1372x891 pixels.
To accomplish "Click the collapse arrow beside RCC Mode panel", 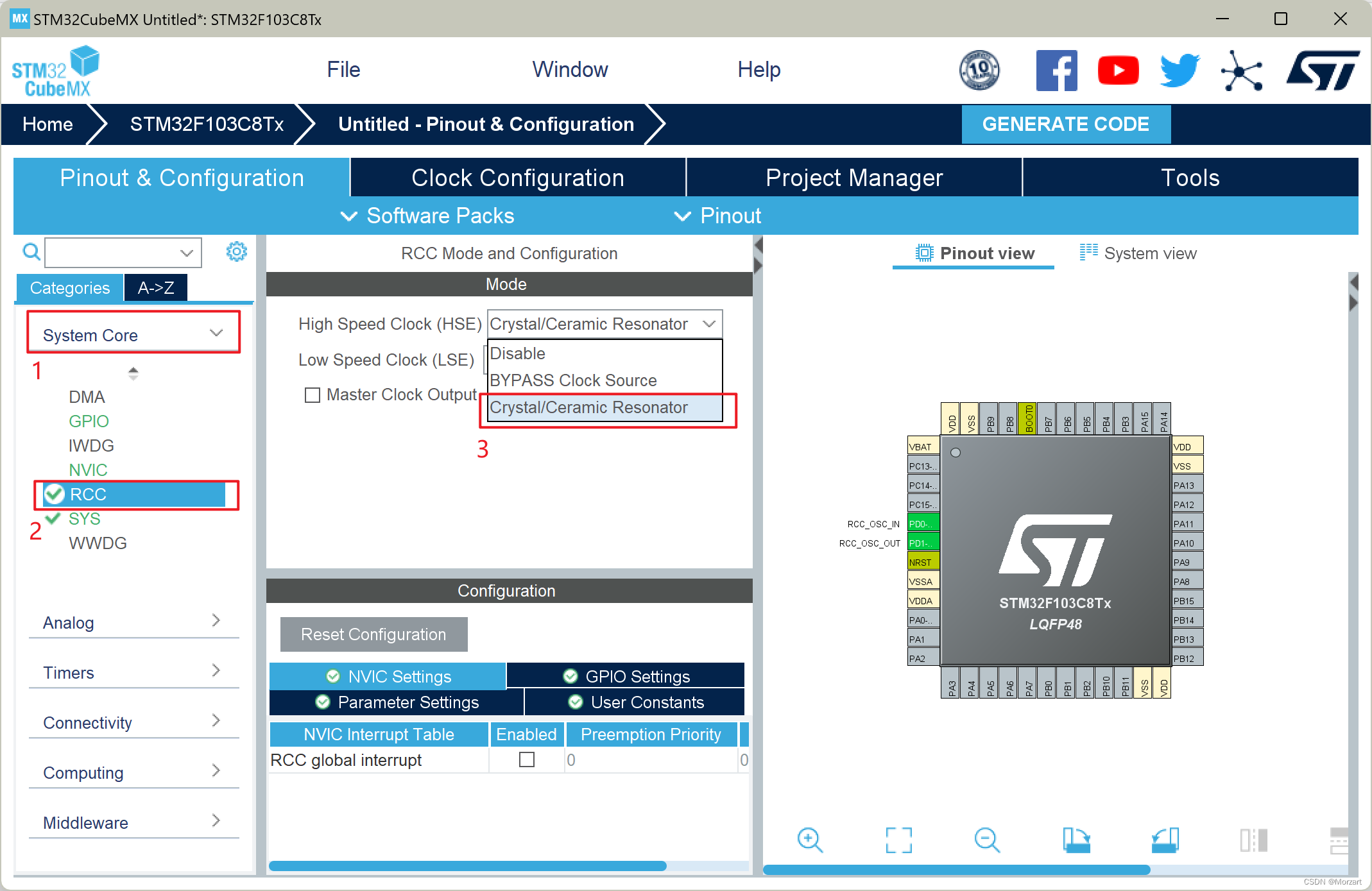I will coord(758,245).
